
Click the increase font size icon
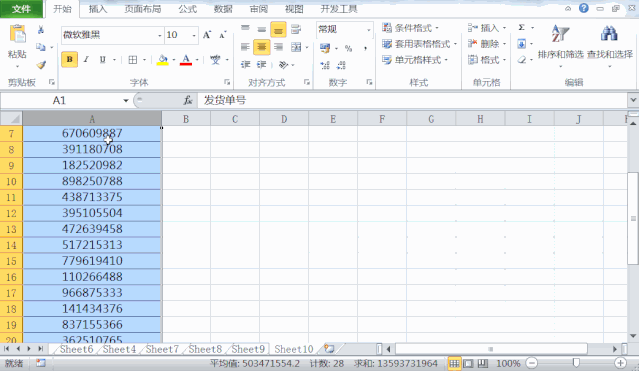tap(207, 35)
